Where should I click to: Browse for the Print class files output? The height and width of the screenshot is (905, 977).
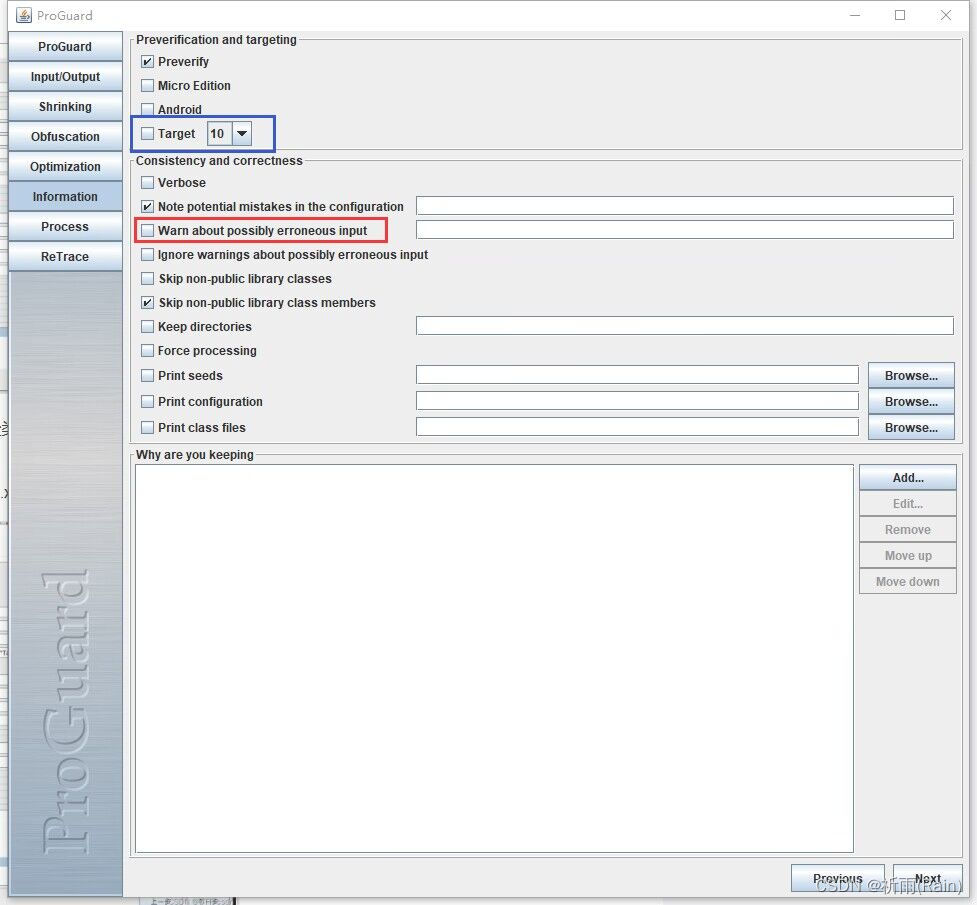pyautogui.click(x=911, y=428)
